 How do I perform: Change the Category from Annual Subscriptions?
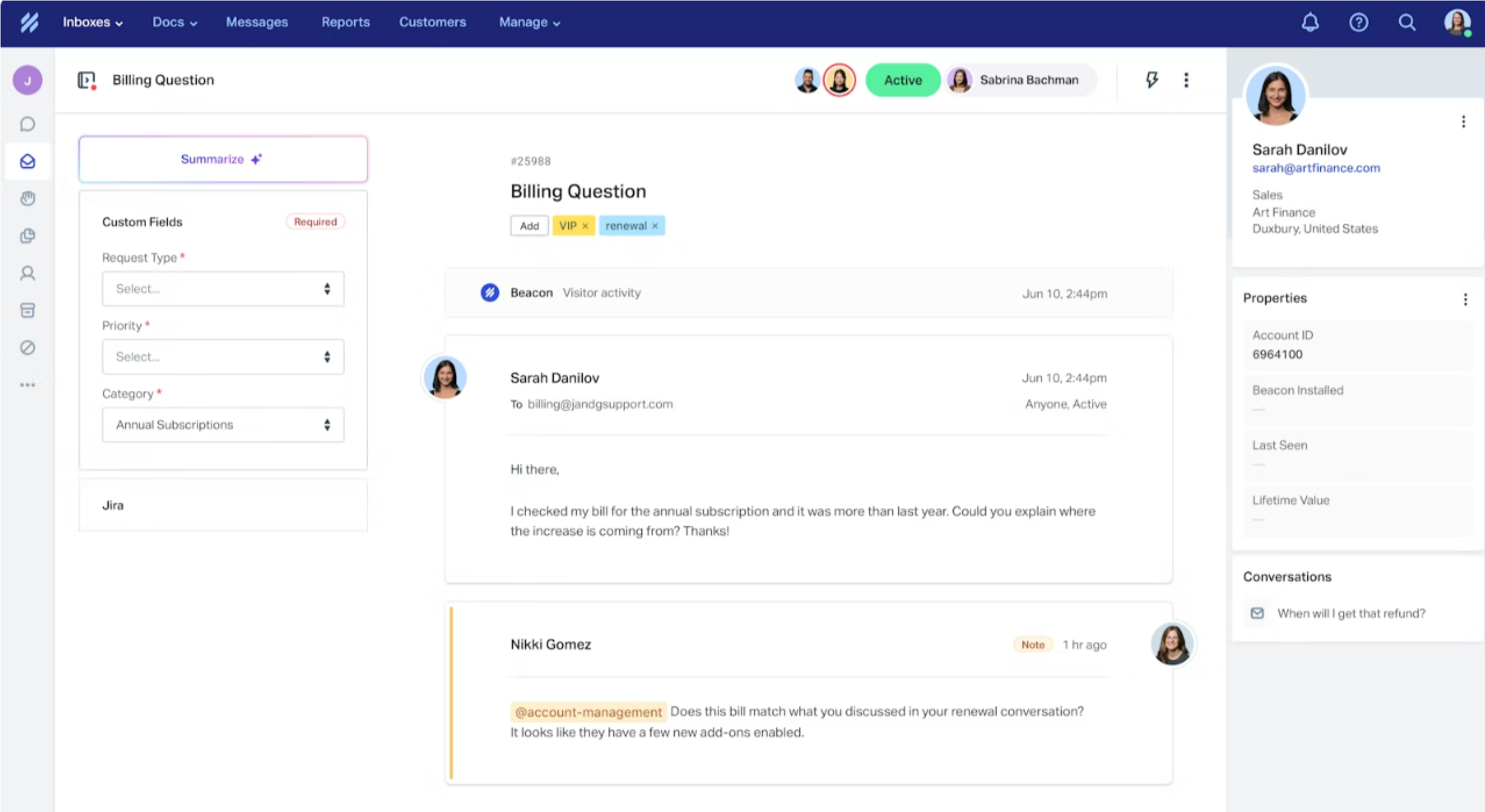pyautogui.click(x=222, y=424)
